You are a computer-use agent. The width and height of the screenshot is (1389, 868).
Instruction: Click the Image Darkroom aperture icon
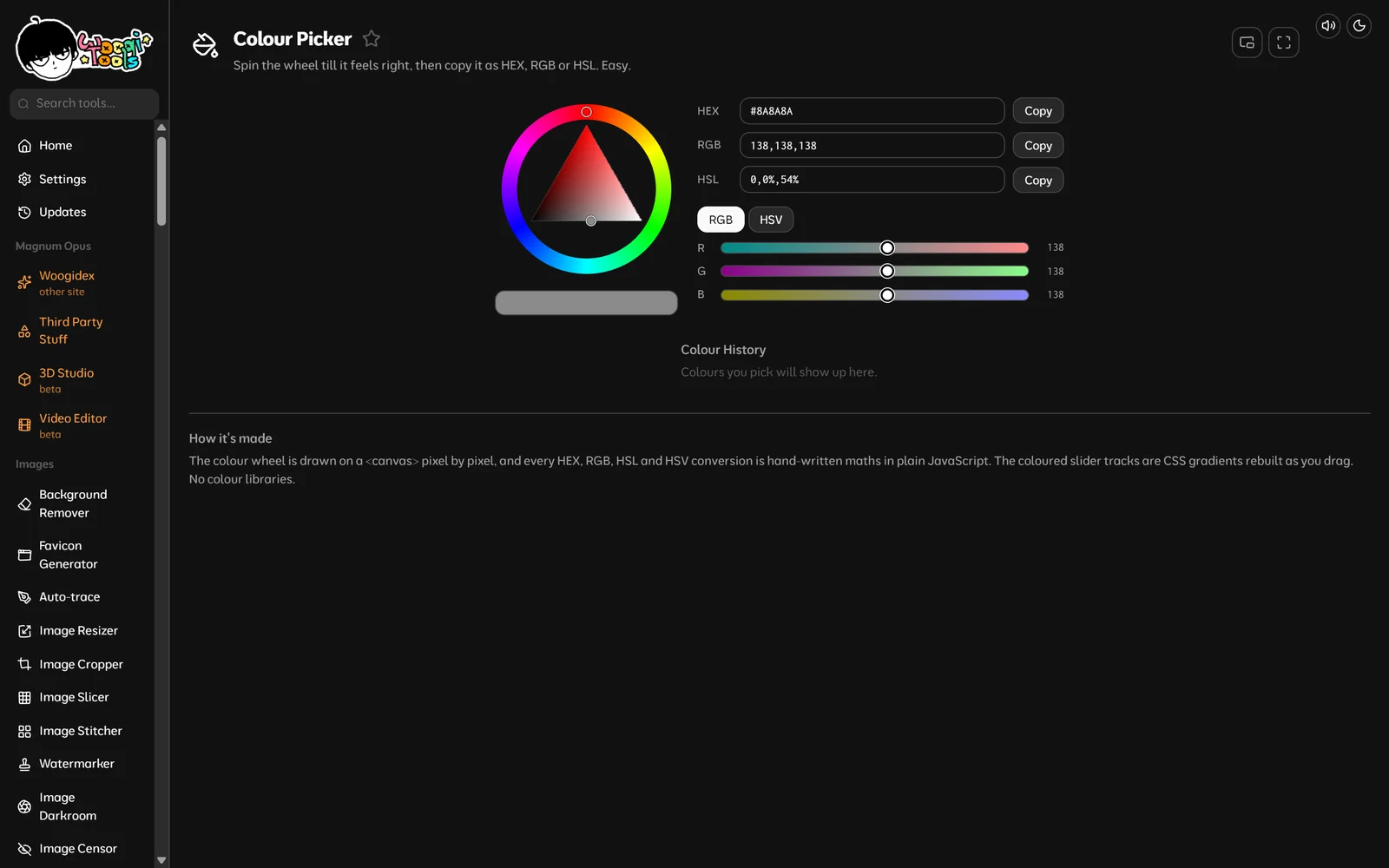tap(24, 806)
